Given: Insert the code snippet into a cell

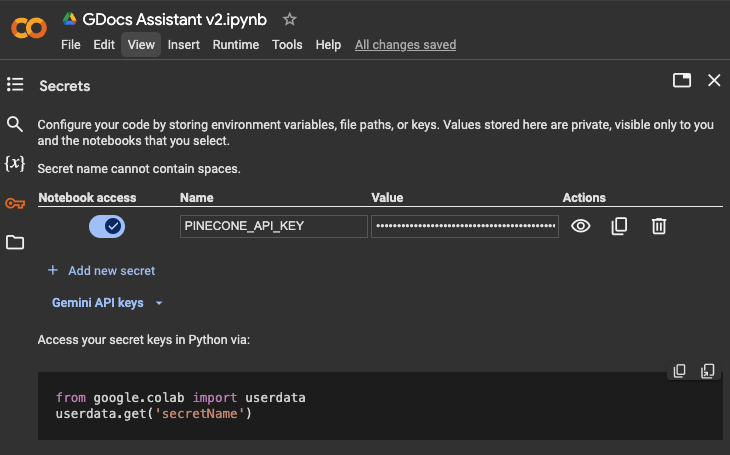Looking at the screenshot, I should pyautogui.click(x=708, y=371).
